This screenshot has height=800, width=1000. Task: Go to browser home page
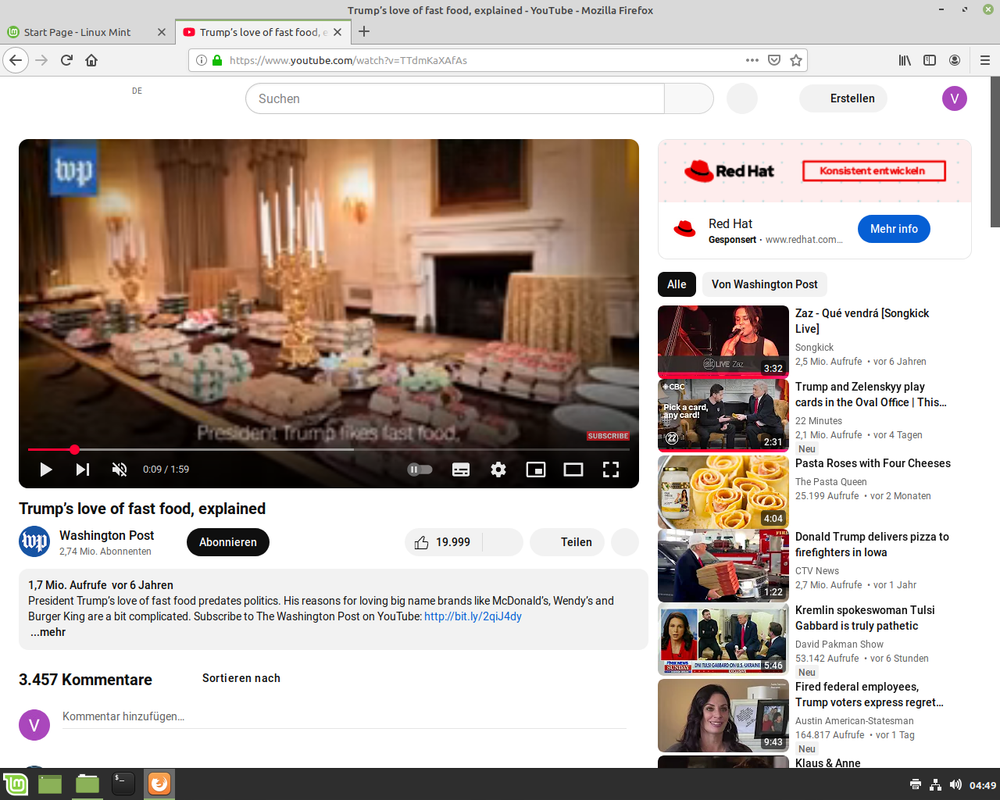91,61
